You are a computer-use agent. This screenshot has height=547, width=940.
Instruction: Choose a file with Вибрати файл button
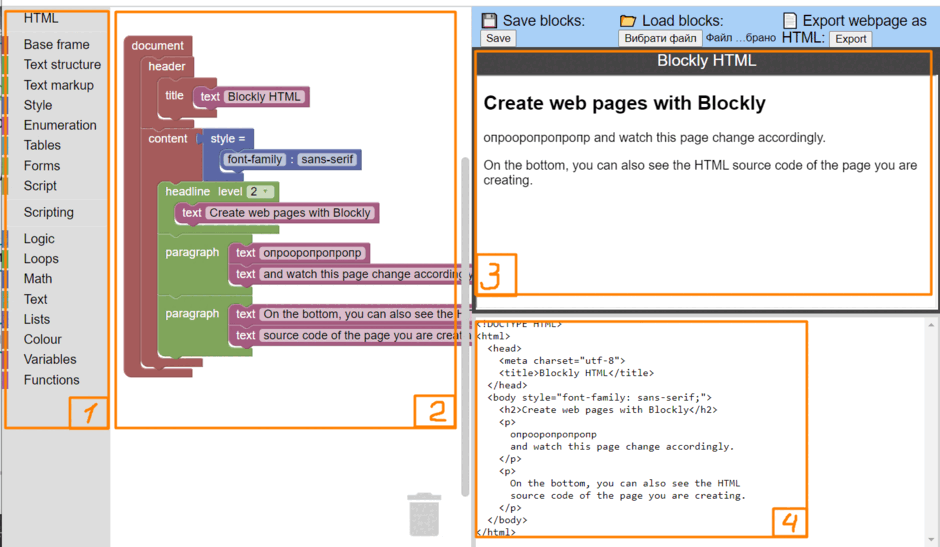[x=660, y=38]
